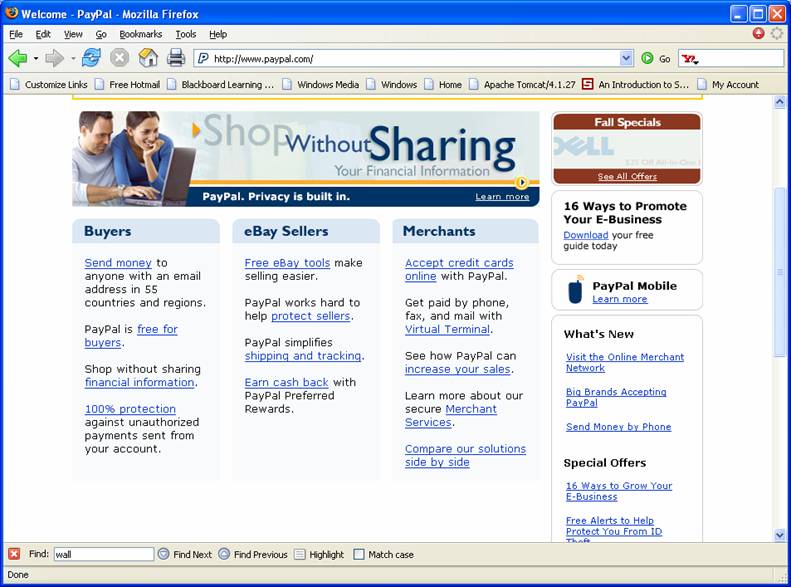Click the scrollbar down arrow

[780, 535]
